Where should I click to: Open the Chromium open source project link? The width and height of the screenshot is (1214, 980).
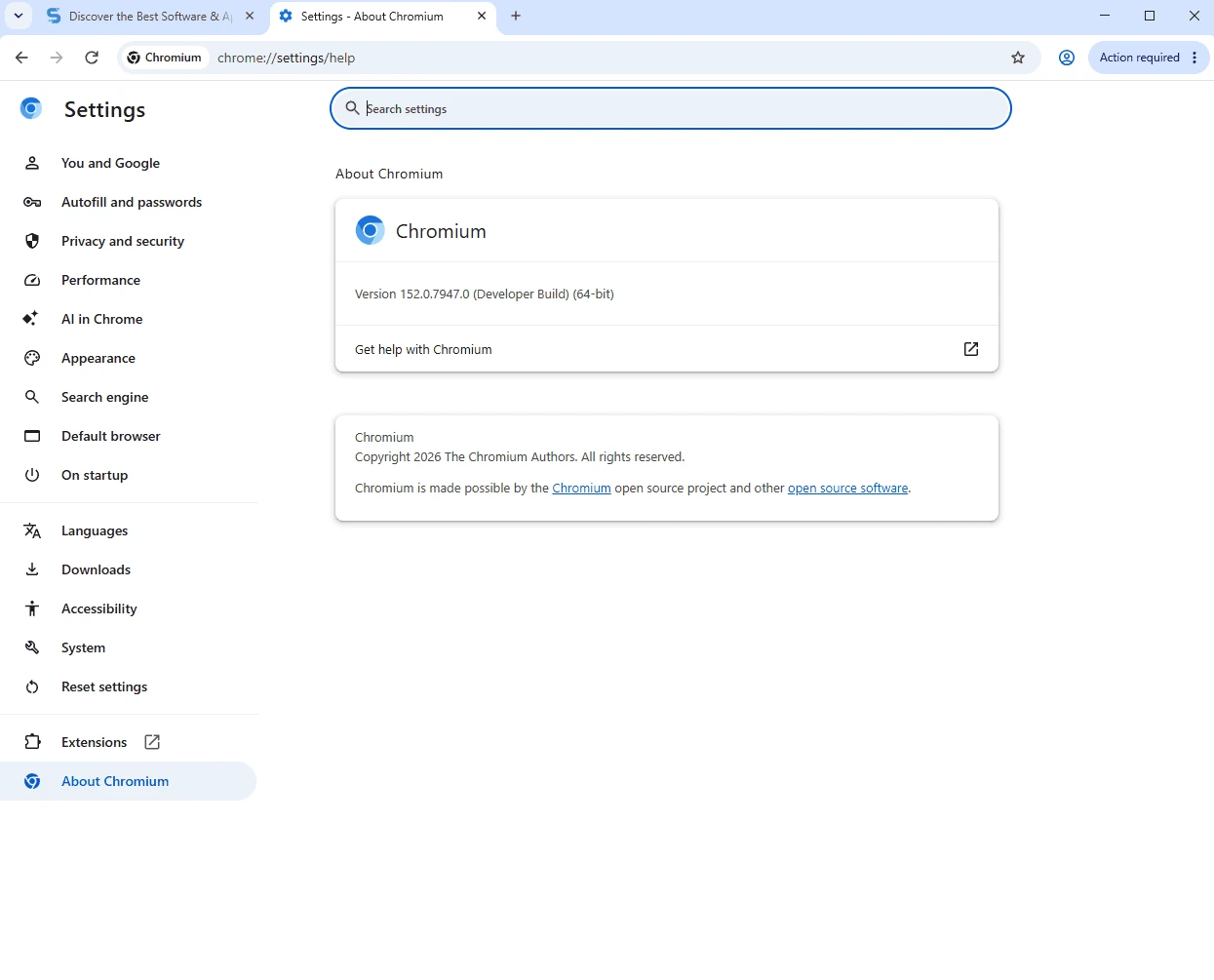[581, 489]
